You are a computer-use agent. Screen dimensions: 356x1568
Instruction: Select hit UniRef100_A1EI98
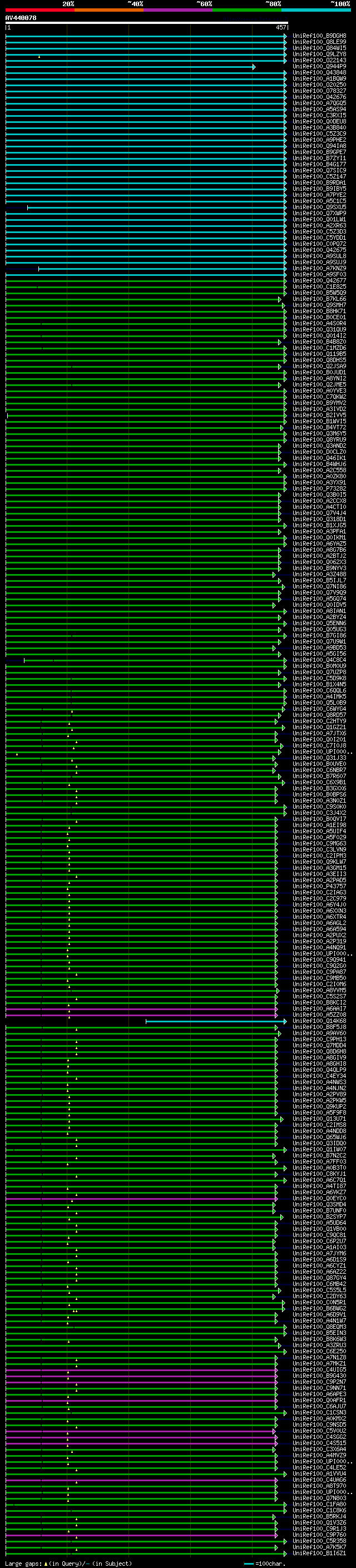pos(319,825)
